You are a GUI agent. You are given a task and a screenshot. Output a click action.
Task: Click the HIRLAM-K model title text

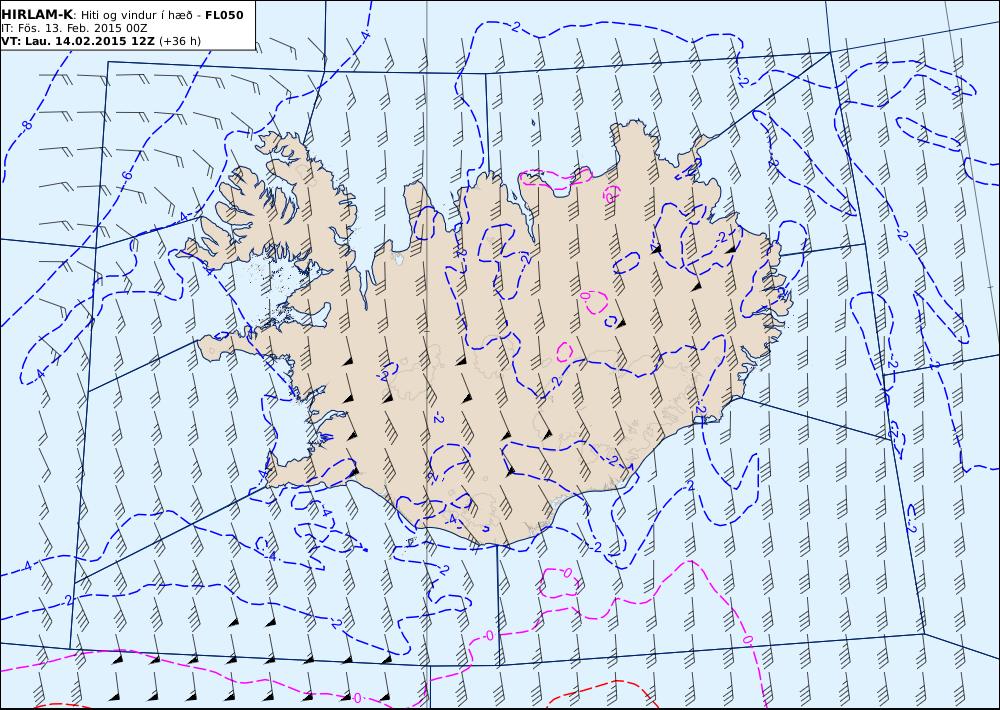pyautogui.click(x=37, y=15)
